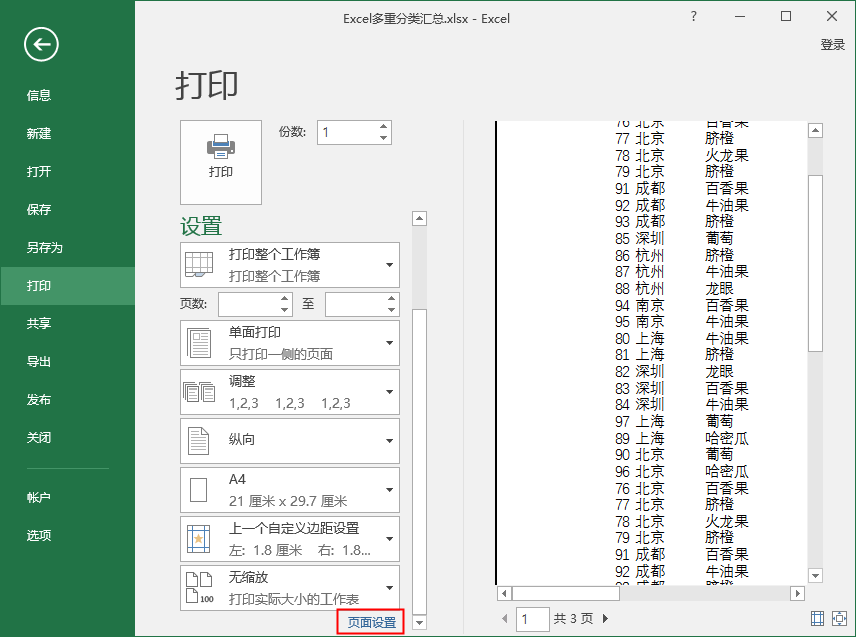
Task: Click the workbook grid icon
Action: [x=199, y=265]
